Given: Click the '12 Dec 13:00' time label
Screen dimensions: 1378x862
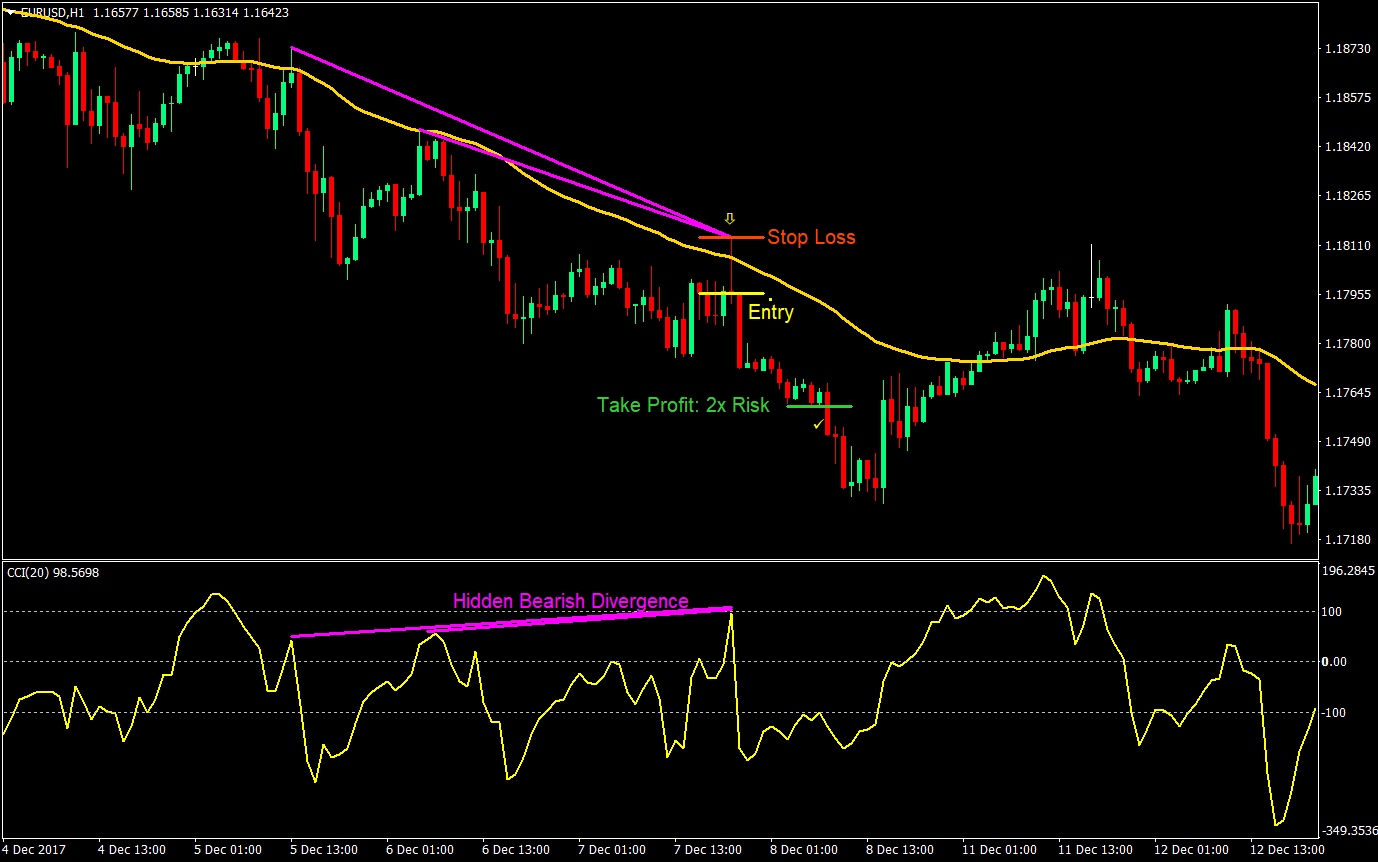Looking at the screenshot, I should click(1287, 850).
